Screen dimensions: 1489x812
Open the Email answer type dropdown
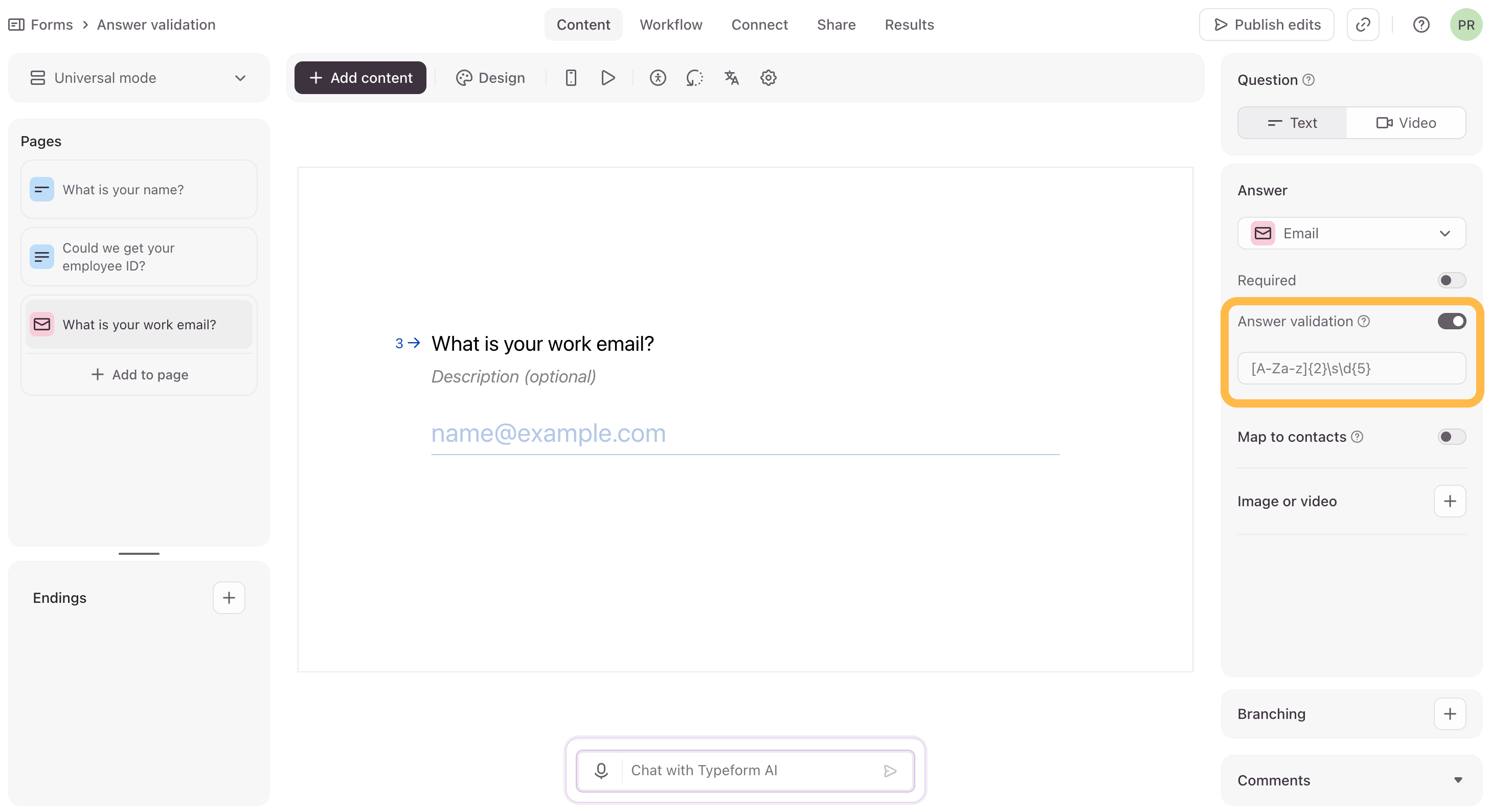(1351, 234)
